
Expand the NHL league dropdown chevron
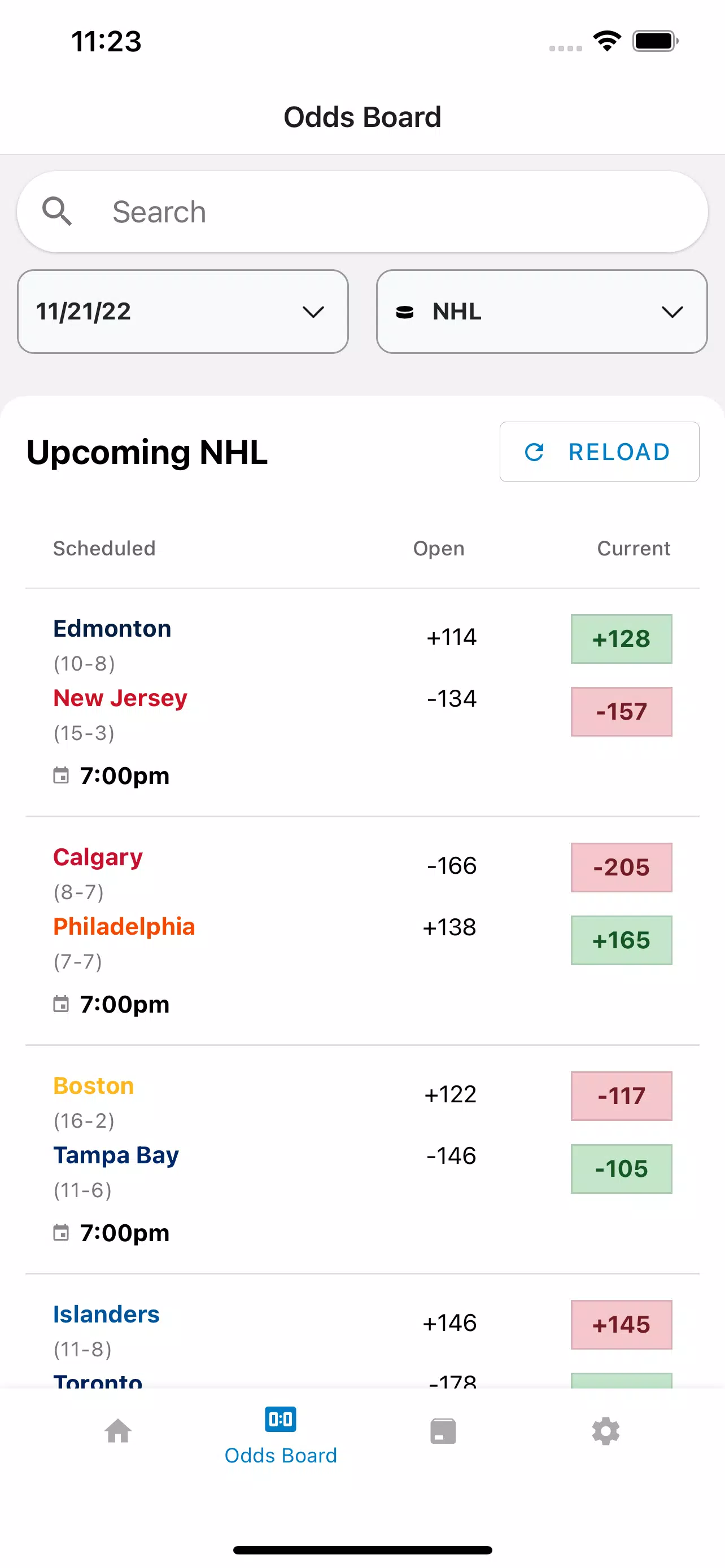672,312
